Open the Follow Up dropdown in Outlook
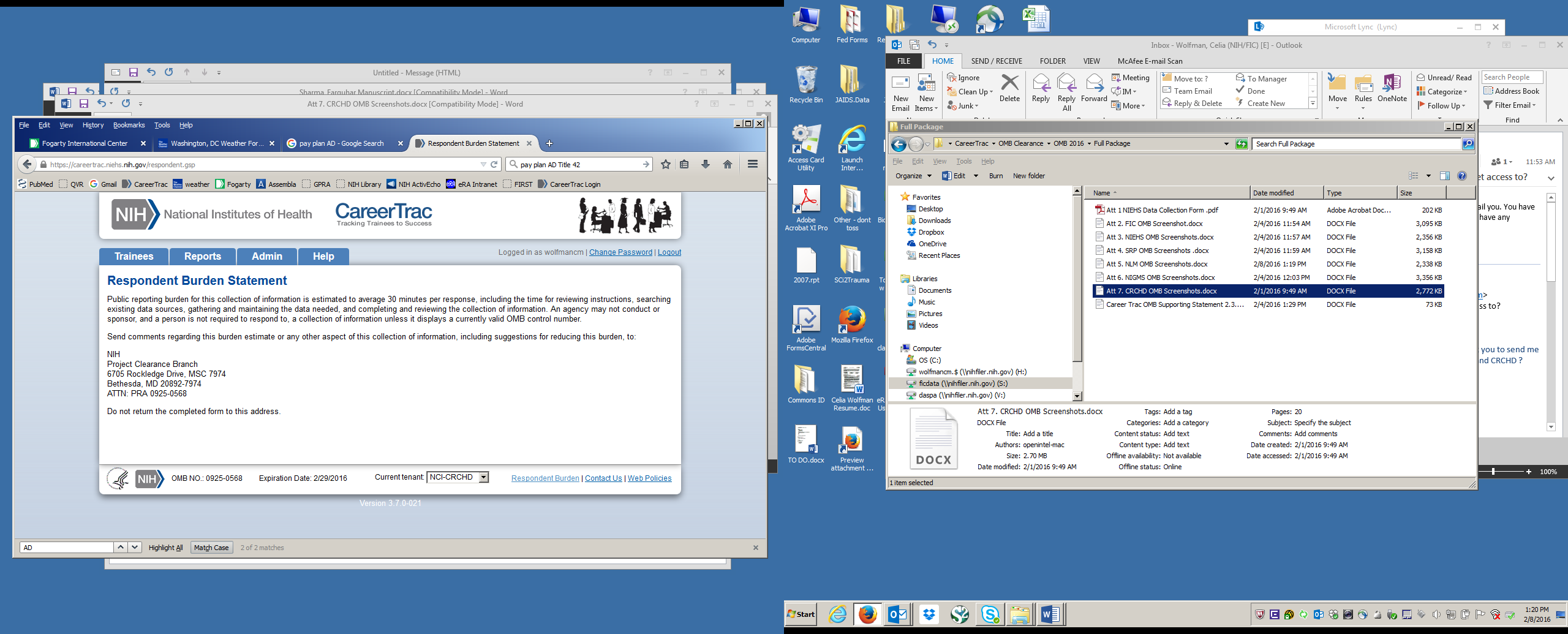Viewport: 1568px width, 634px height. (1441, 105)
